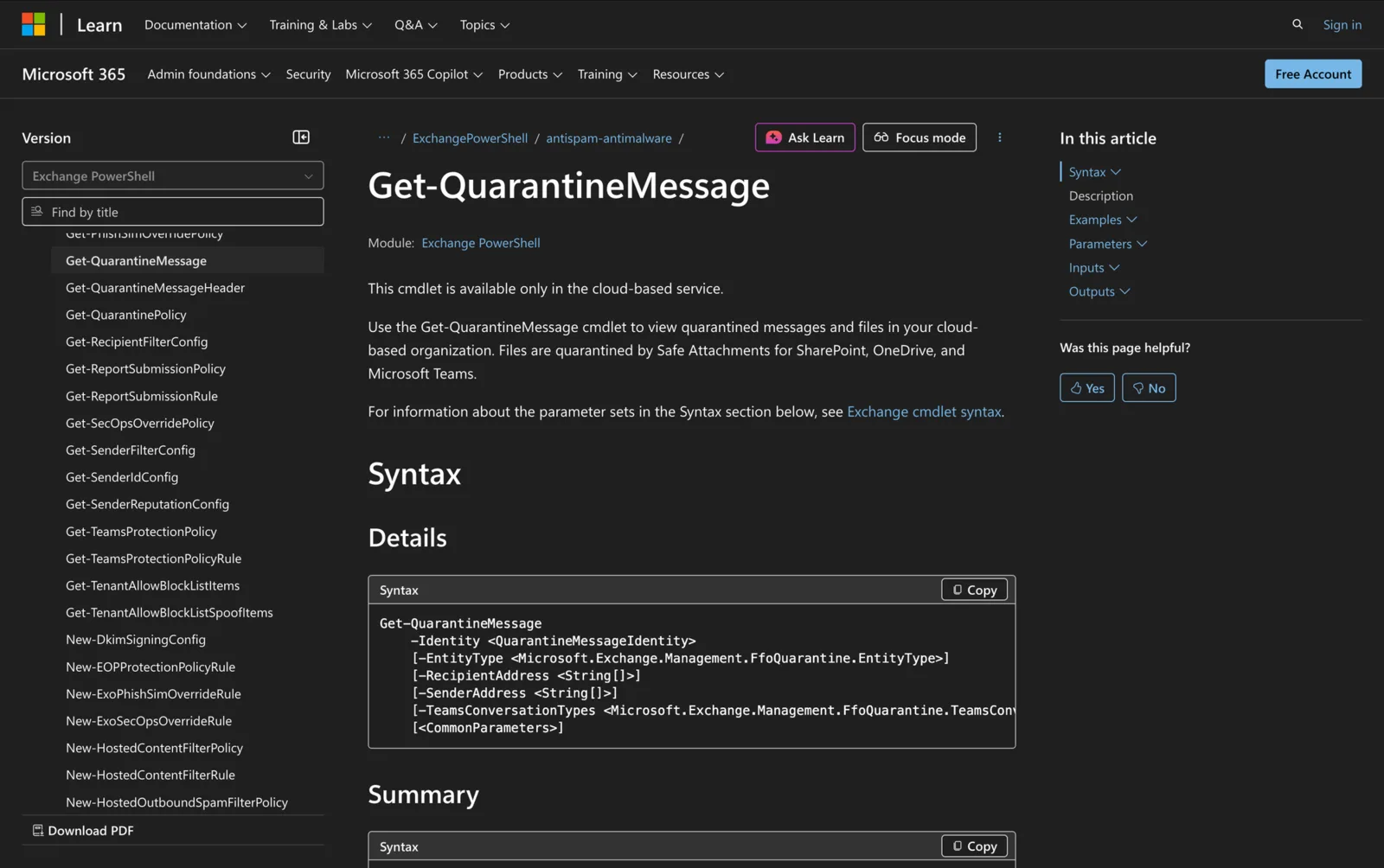Expand Outputs in the article outline
This screenshot has height=868, width=1384.
[1099, 291]
